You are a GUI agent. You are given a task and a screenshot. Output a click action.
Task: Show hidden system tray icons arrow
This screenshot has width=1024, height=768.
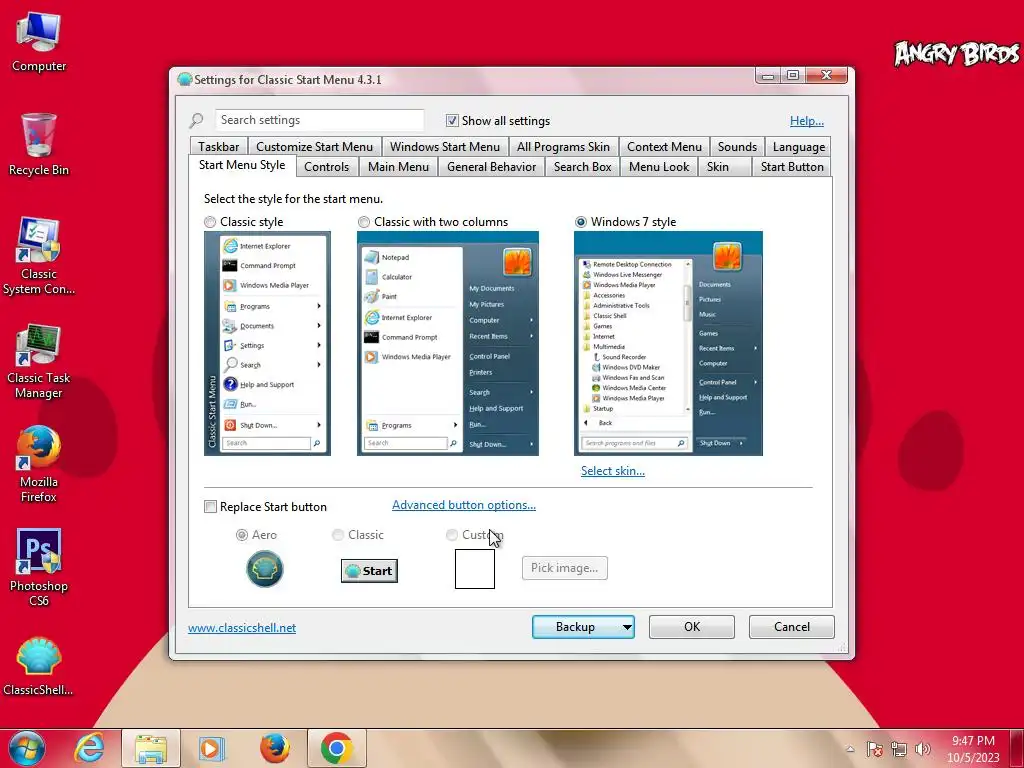click(x=850, y=749)
